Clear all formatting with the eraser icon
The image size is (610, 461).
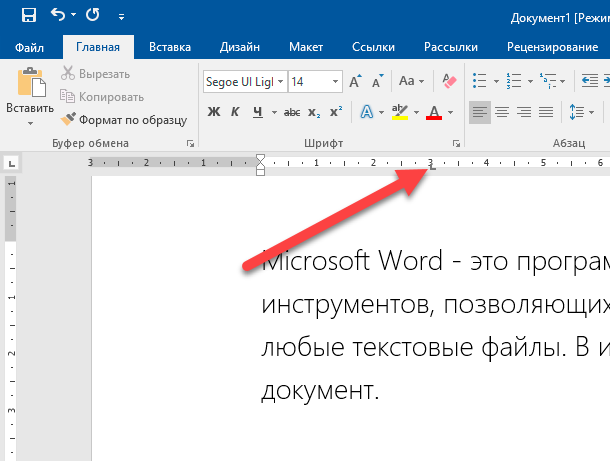[449, 81]
